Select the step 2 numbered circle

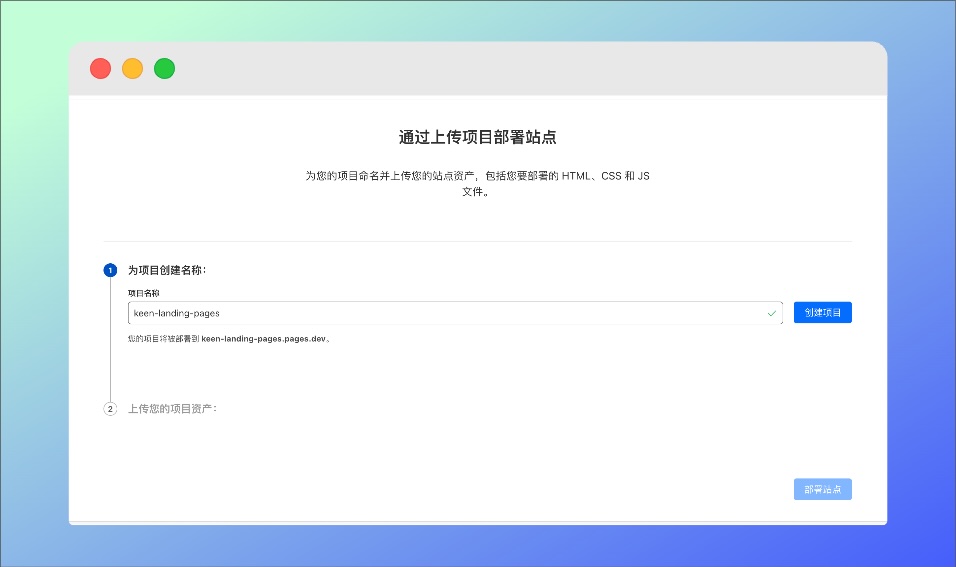click(x=110, y=408)
